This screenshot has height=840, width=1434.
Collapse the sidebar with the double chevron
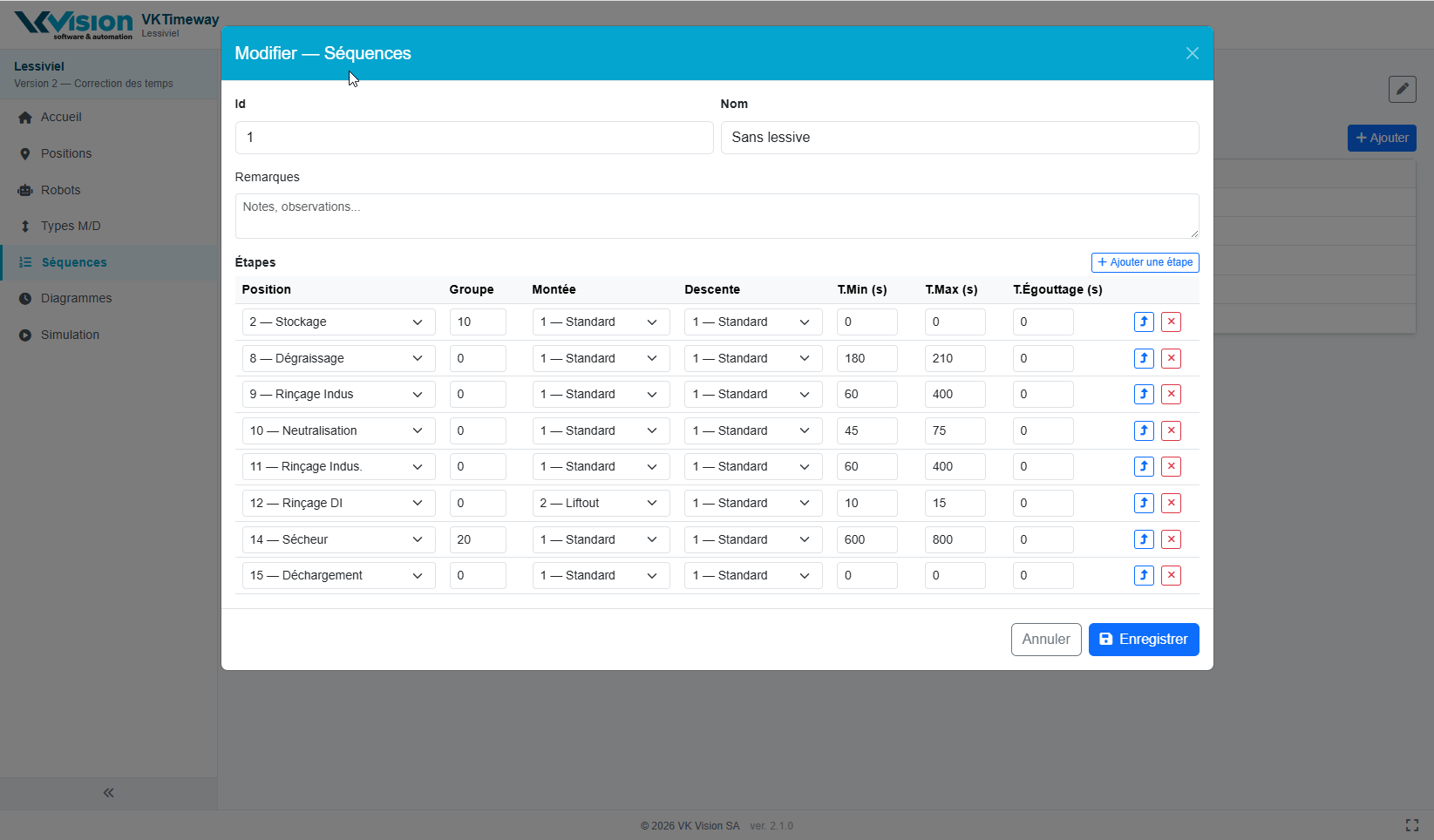pos(108,793)
